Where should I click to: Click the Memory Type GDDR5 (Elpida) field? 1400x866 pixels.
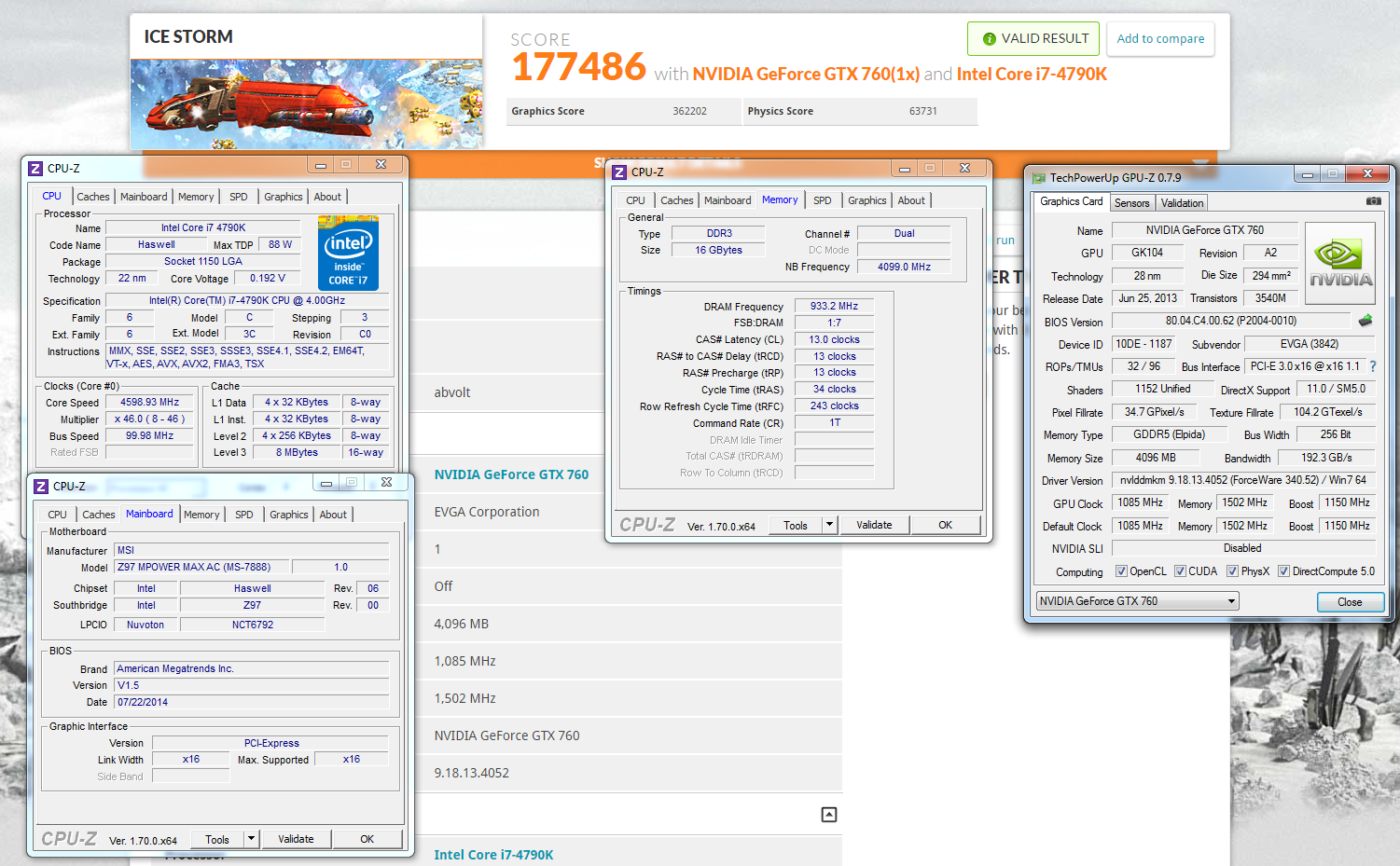pos(1169,434)
